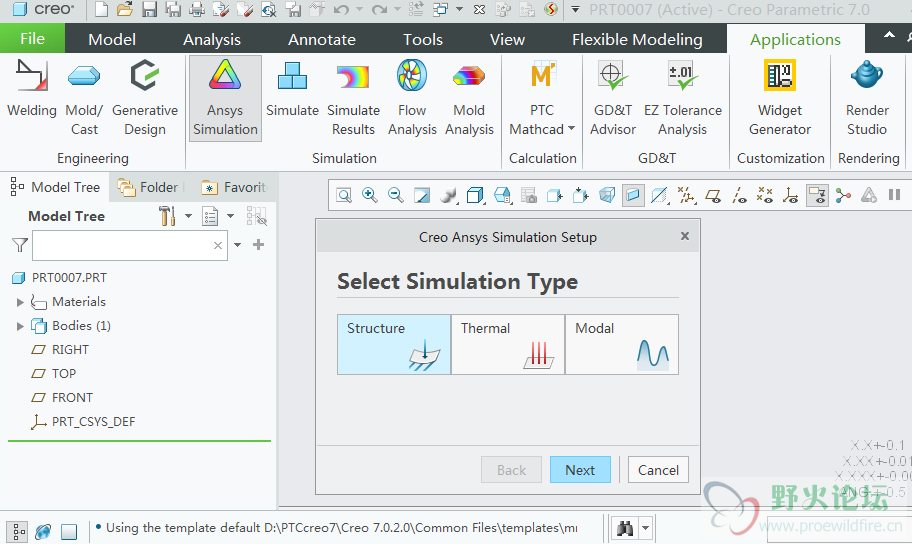Click the Repaint icon in graphics toolbar
Viewport: 912px width, 544px height.
click(x=422, y=195)
